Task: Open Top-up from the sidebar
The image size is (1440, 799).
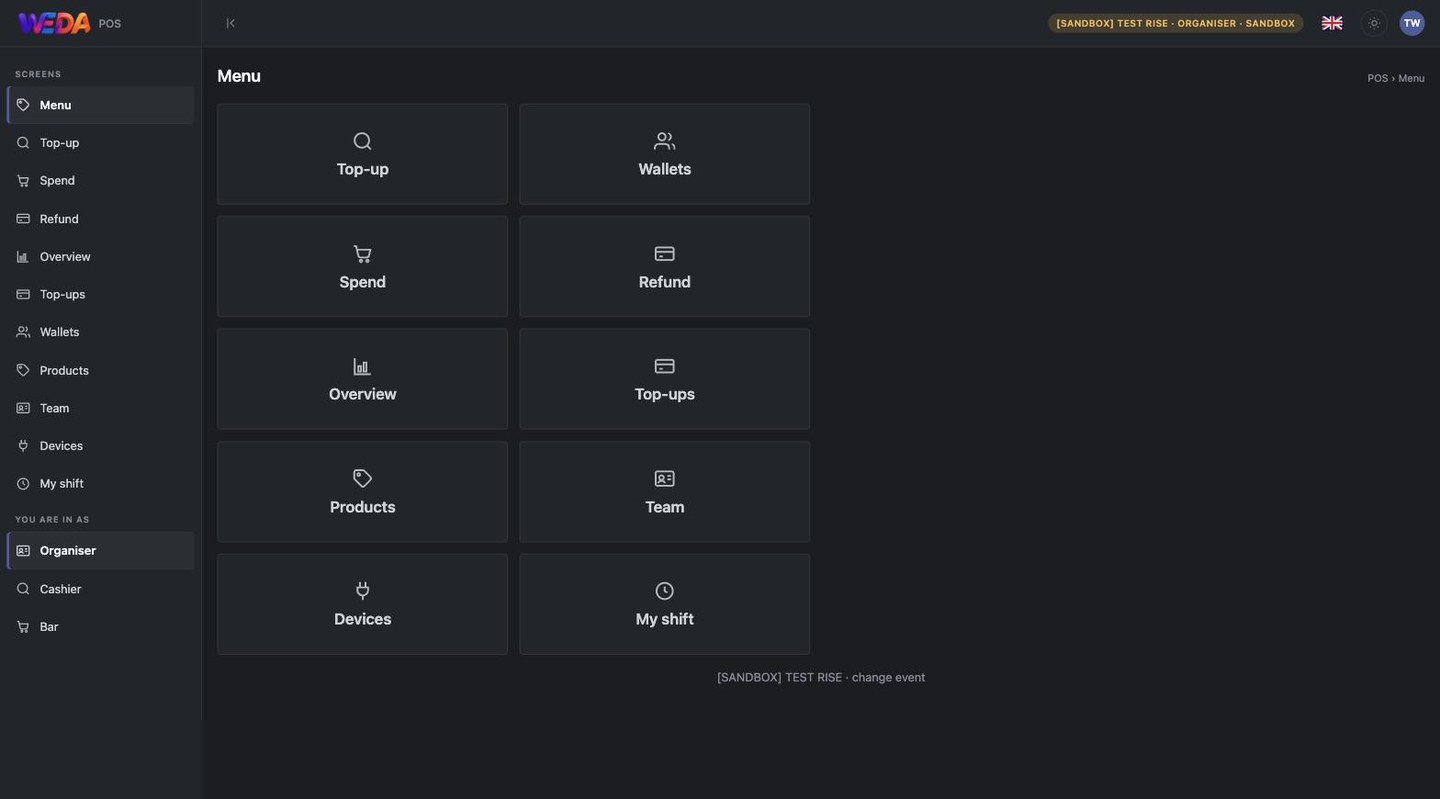Action: 101,143
